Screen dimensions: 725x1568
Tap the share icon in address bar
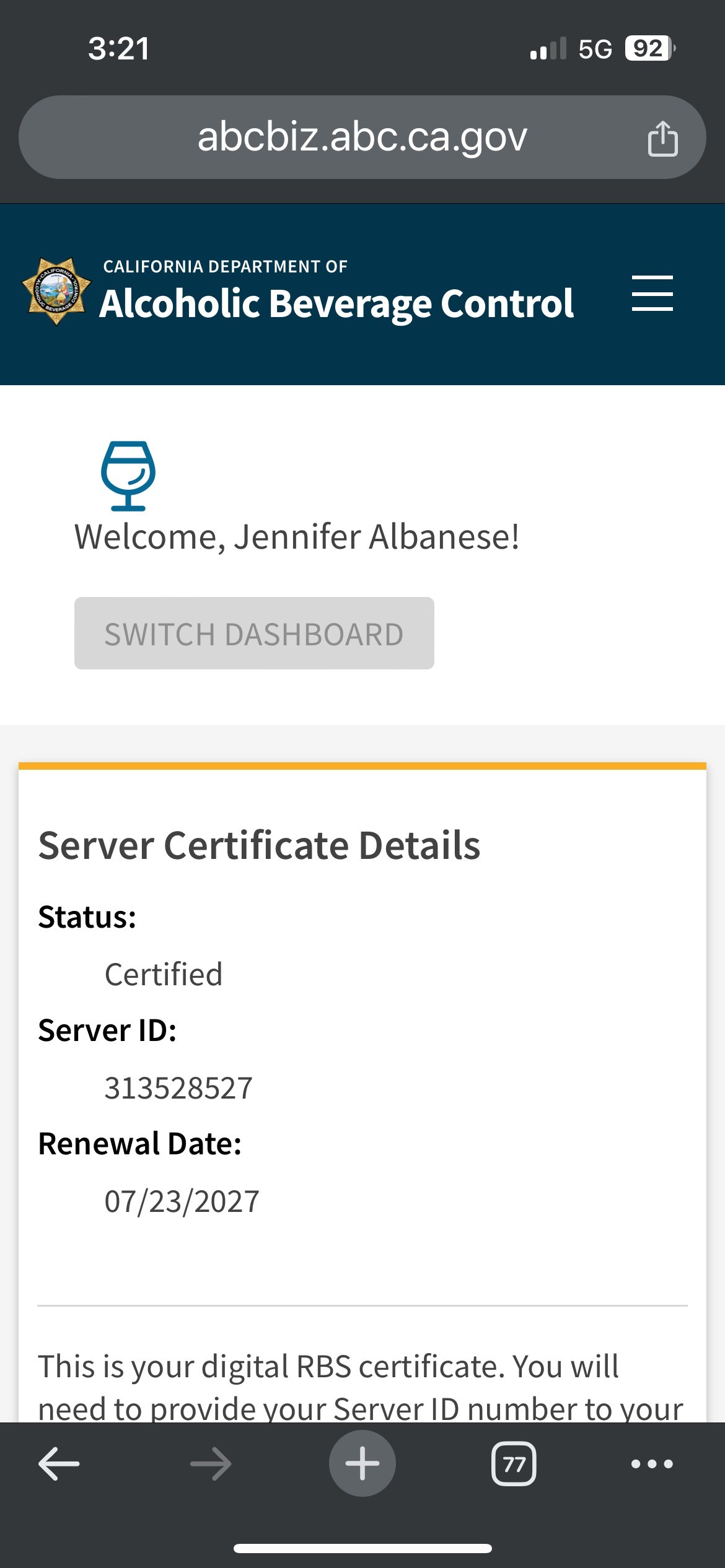coord(662,138)
